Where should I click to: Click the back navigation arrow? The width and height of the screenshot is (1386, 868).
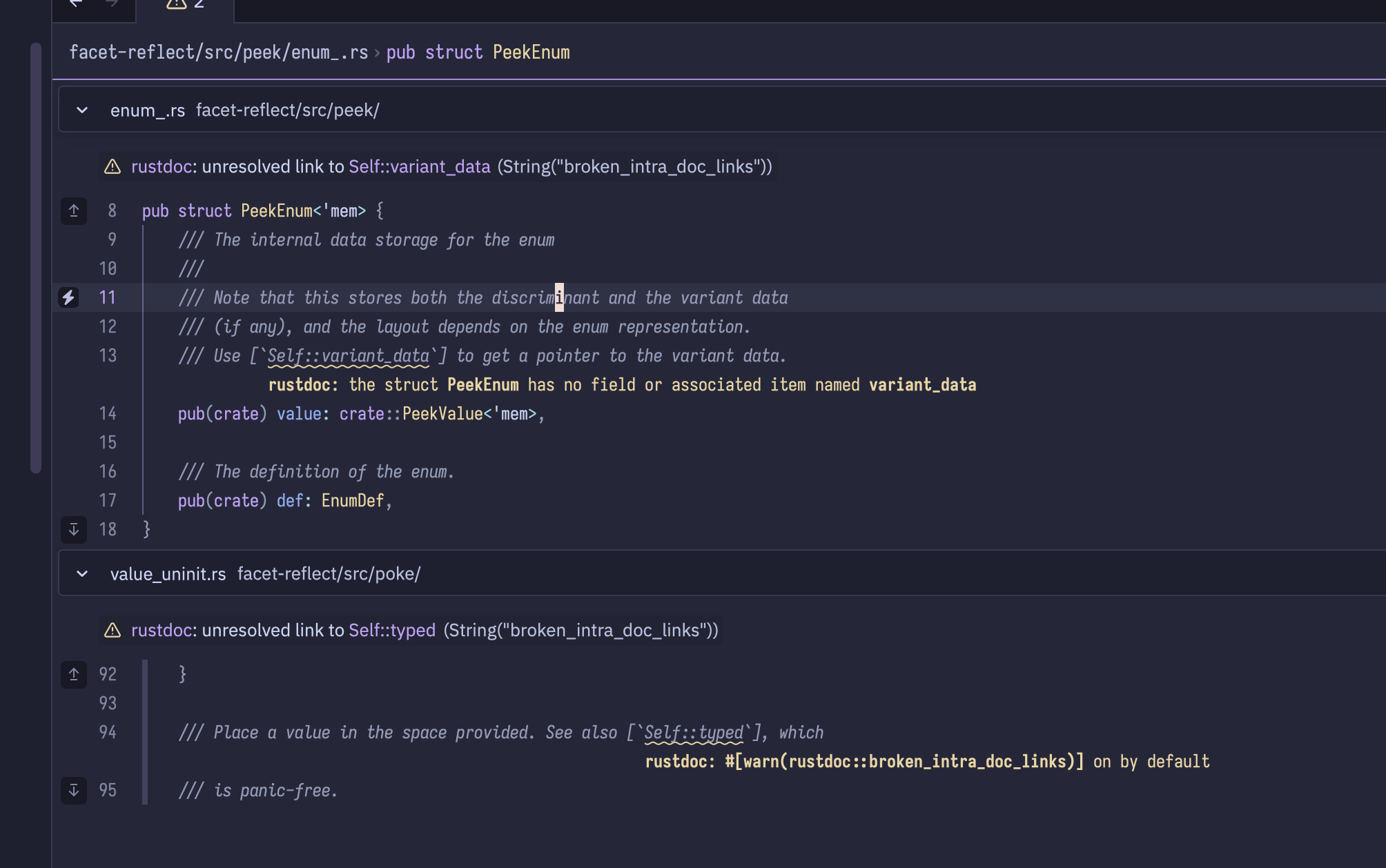tap(76, 3)
